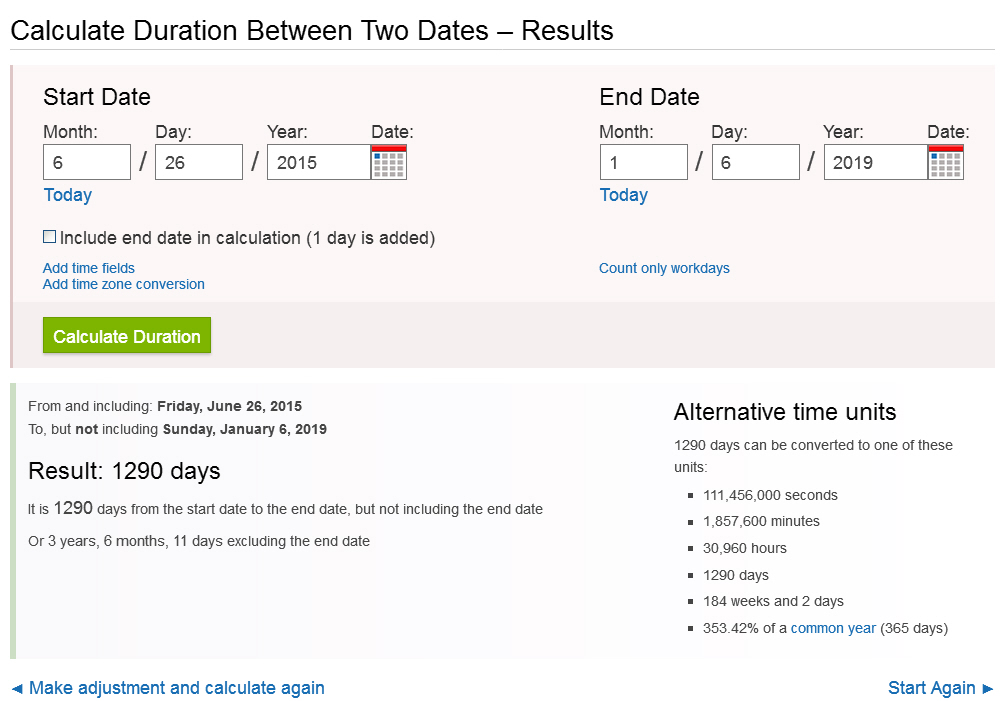1005x701 pixels.
Task: Focus the Start Date Day field
Action: tap(199, 162)
